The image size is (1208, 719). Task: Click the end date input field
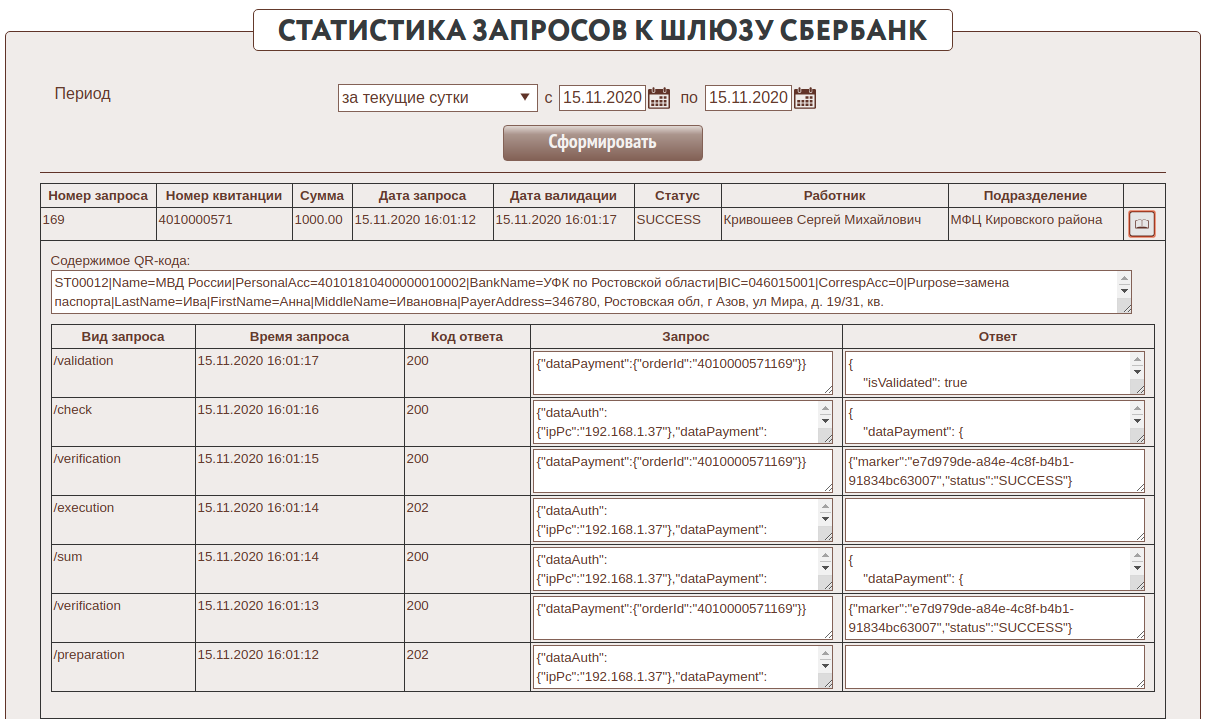(x=747, y=98)
